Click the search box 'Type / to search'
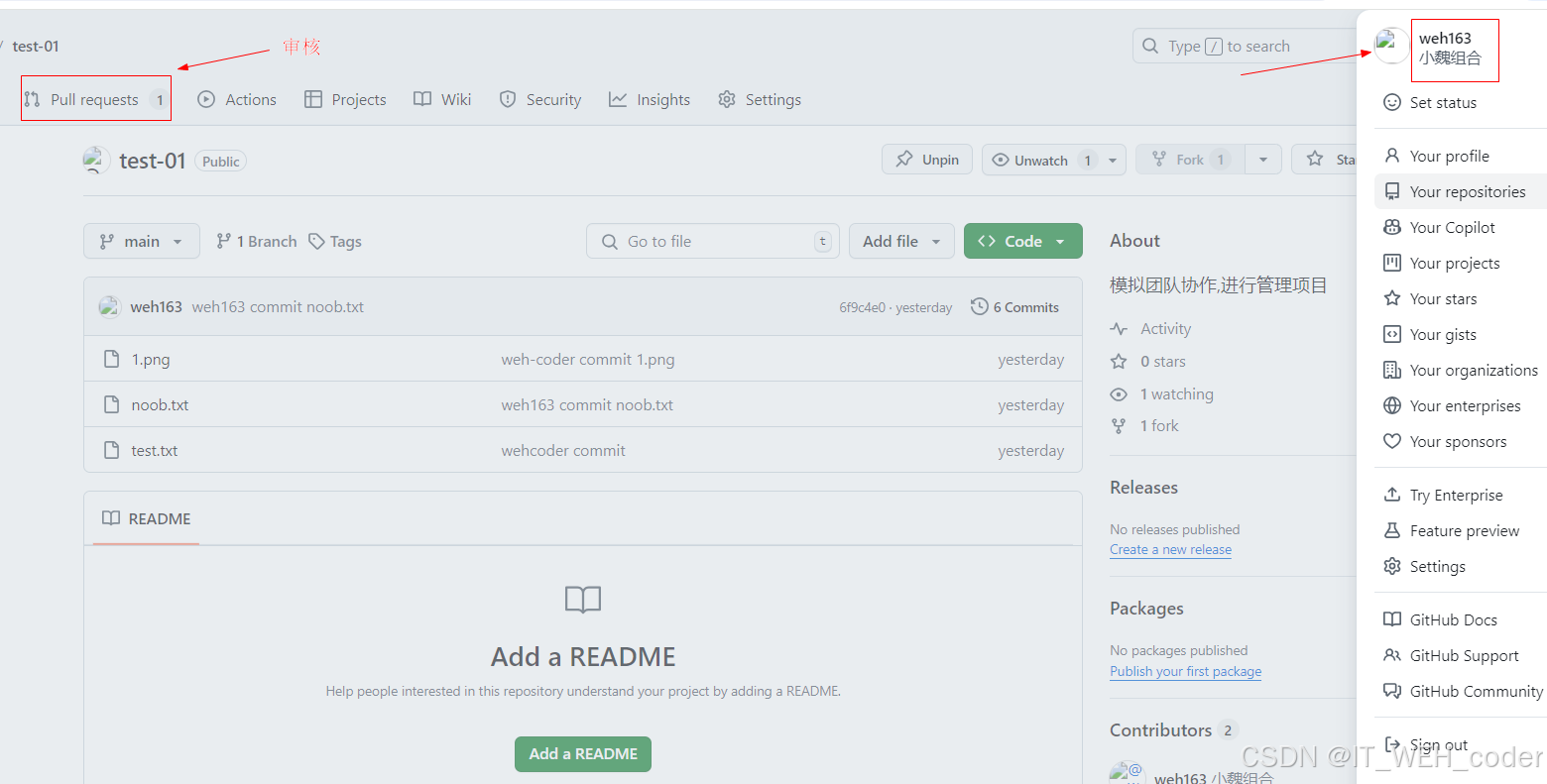Viewport: 1547px width, 784px height. pos(1245,46)
